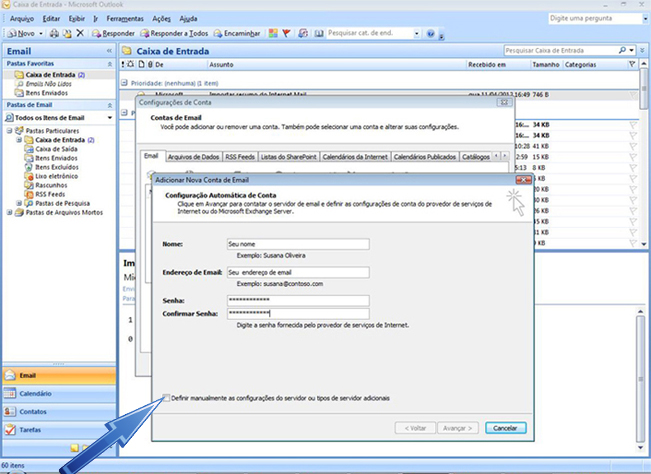Image resolution: width=651 pixels, height=474 pixels.
Task: Click in the Endereço de Email field
Action: click(298, 272)
